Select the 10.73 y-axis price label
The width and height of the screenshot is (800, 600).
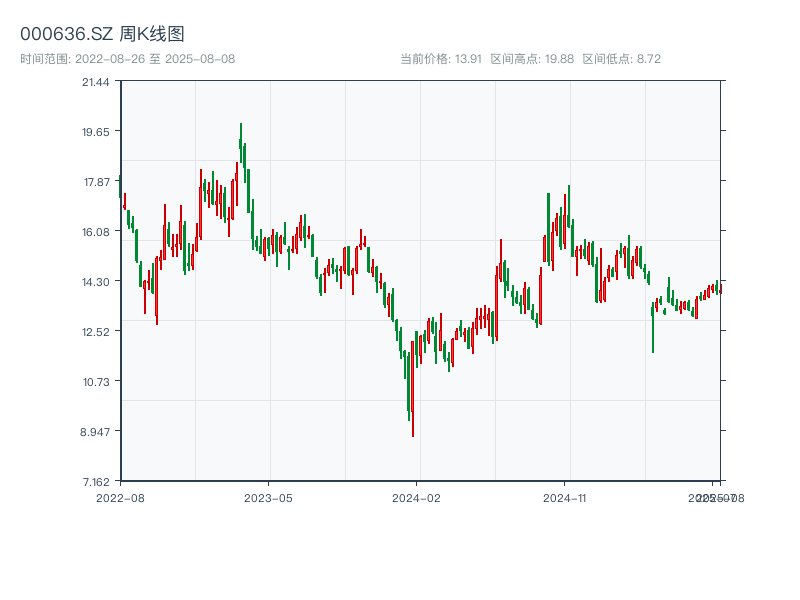[x=96, y=382]
